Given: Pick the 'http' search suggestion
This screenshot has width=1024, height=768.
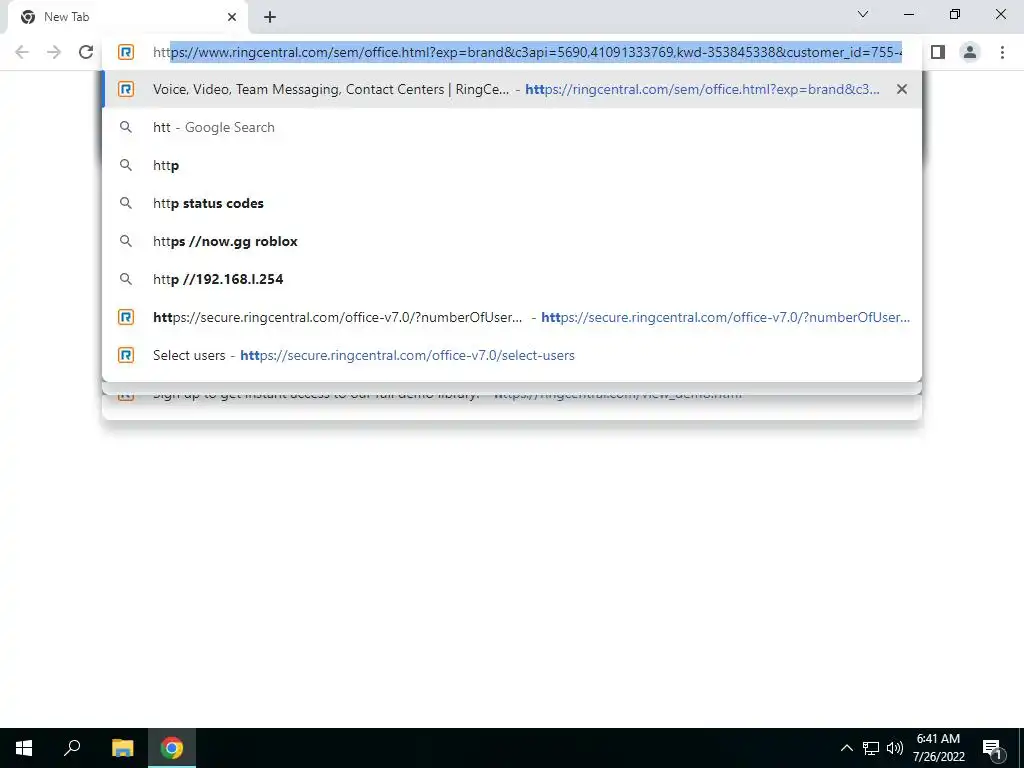Looking at the screenshot, I should [512, 165].
